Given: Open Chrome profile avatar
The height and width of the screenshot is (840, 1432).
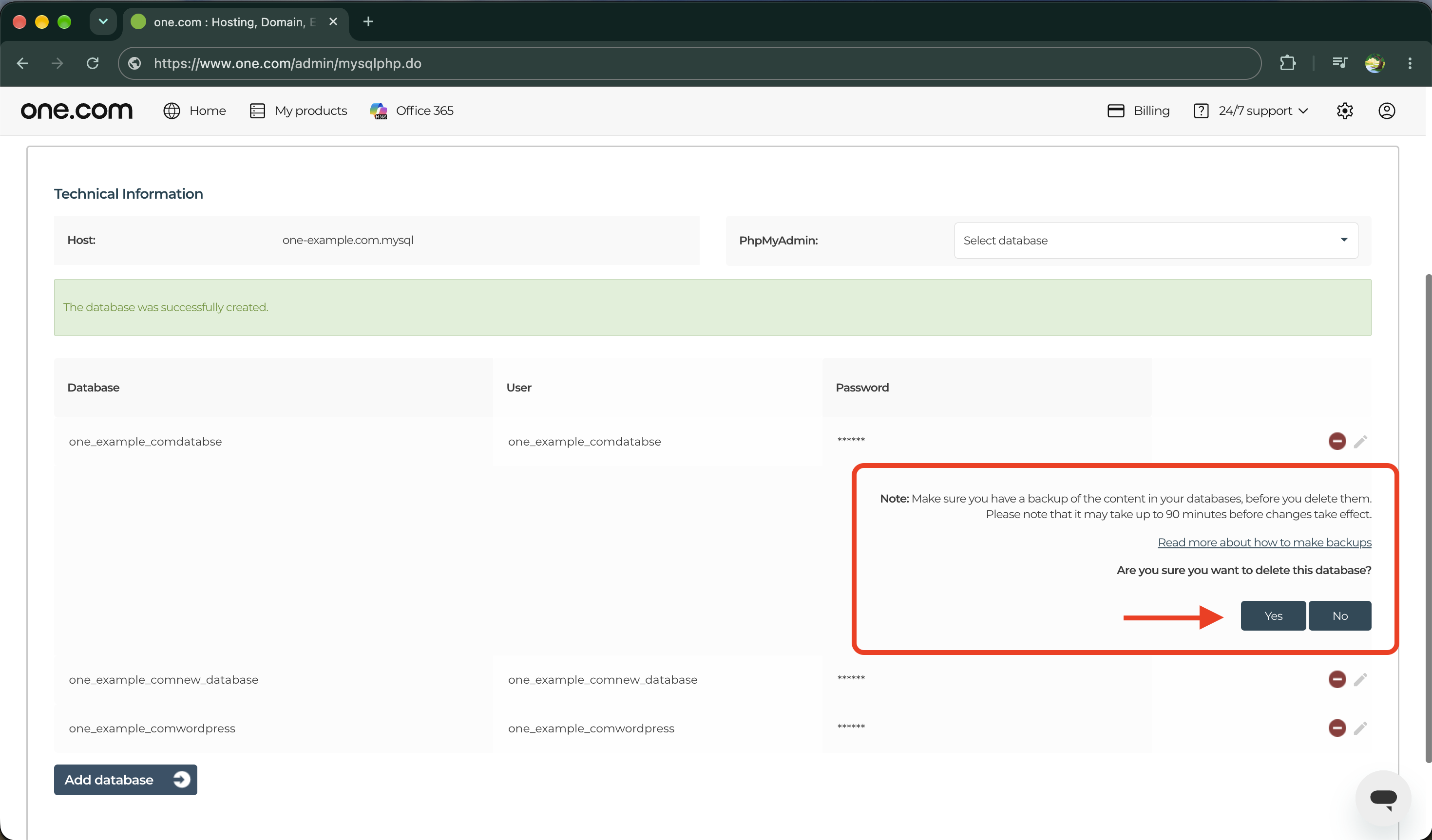Looking at the screenshot, I should [x=1375, y=63].
